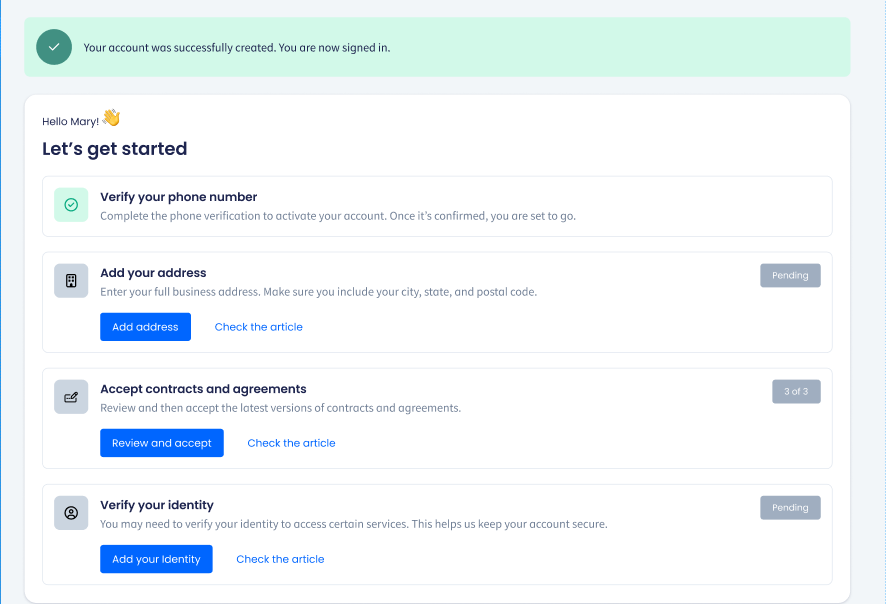Click the Pending badge on Verify your identity
This screenshot has height=604, width=886.
790,507
